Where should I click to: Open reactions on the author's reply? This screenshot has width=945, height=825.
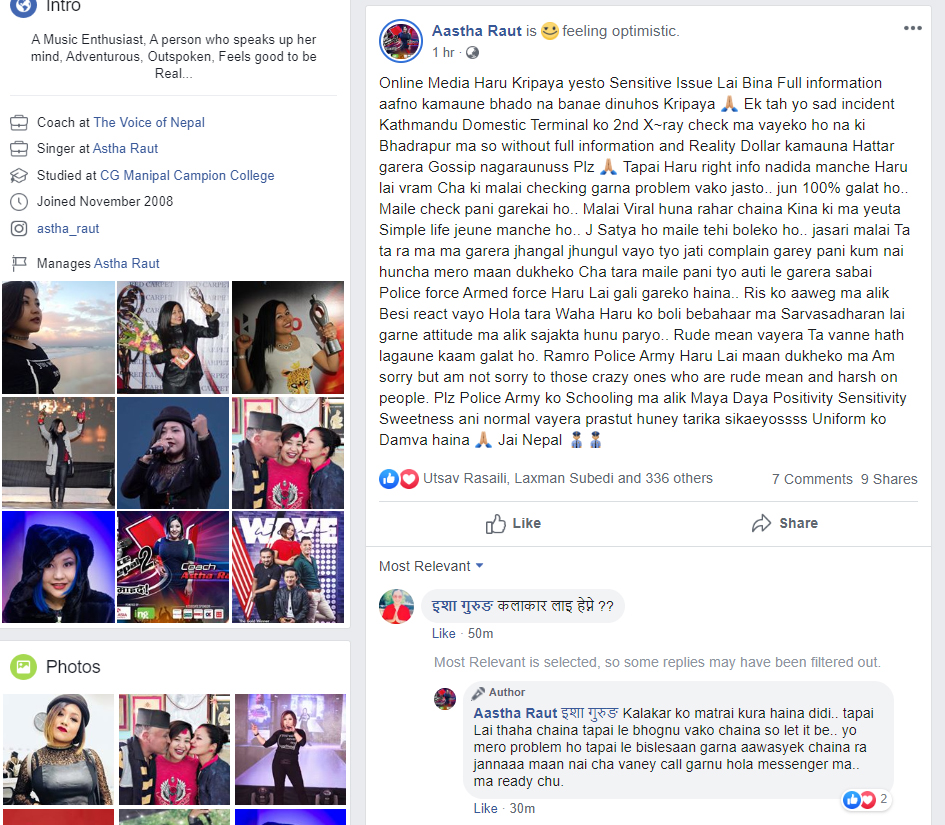tap(866, 800)
